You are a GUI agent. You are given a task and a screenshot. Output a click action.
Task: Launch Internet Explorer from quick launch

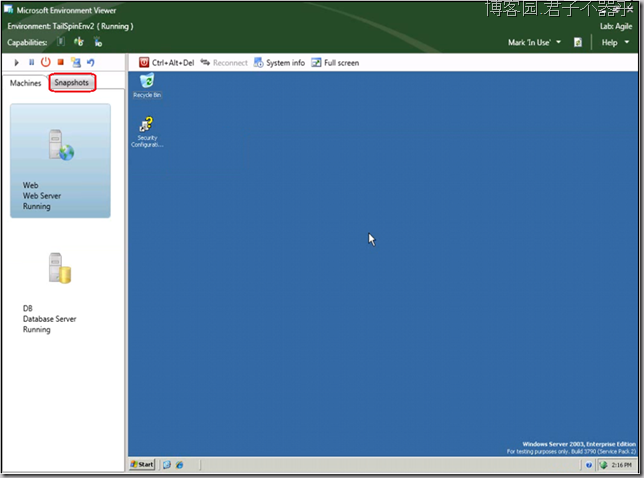(179, 465)
